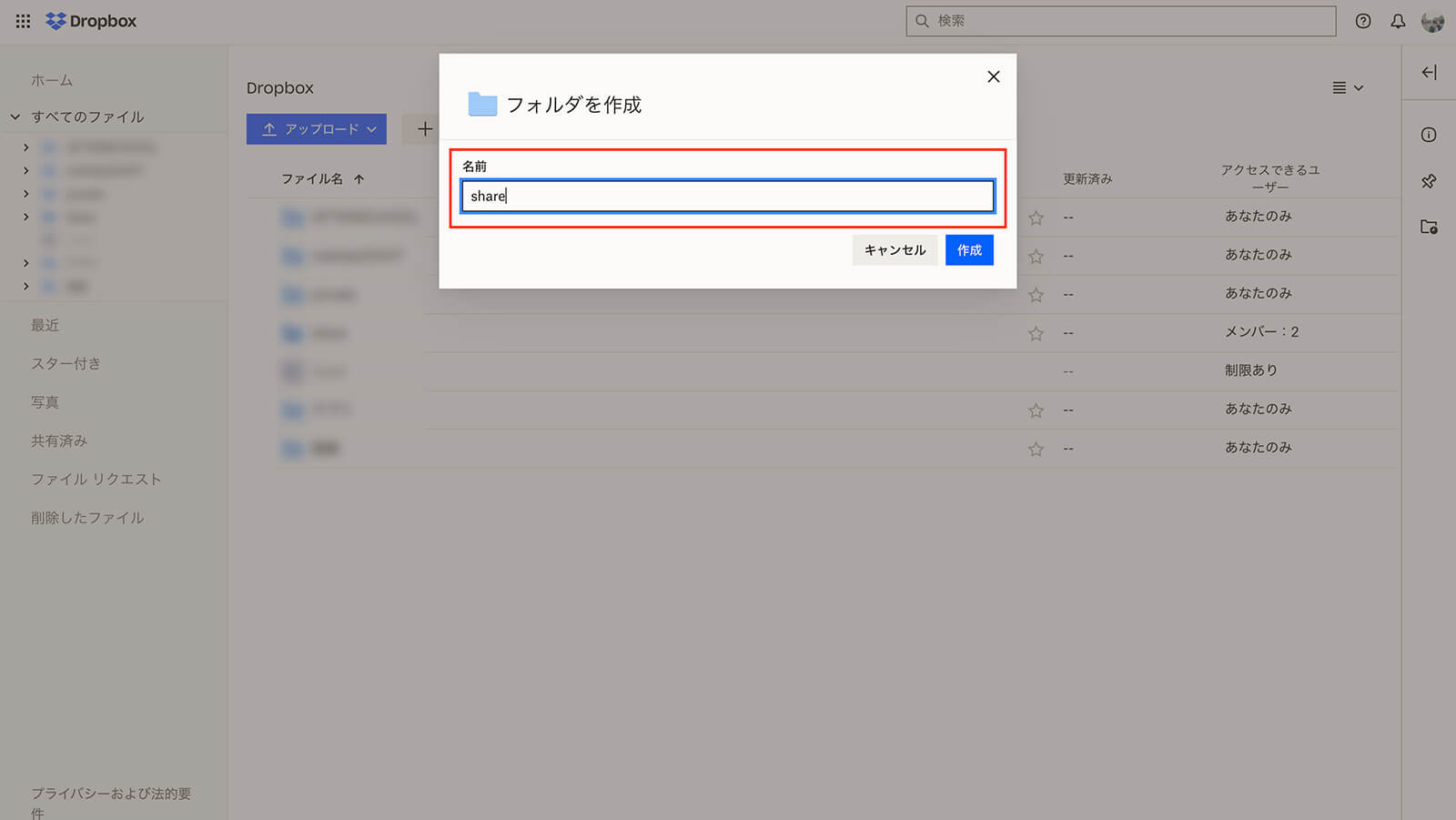Click the folder icon in the dialog title
The image size is (1456, 820).
pos(482,105)
